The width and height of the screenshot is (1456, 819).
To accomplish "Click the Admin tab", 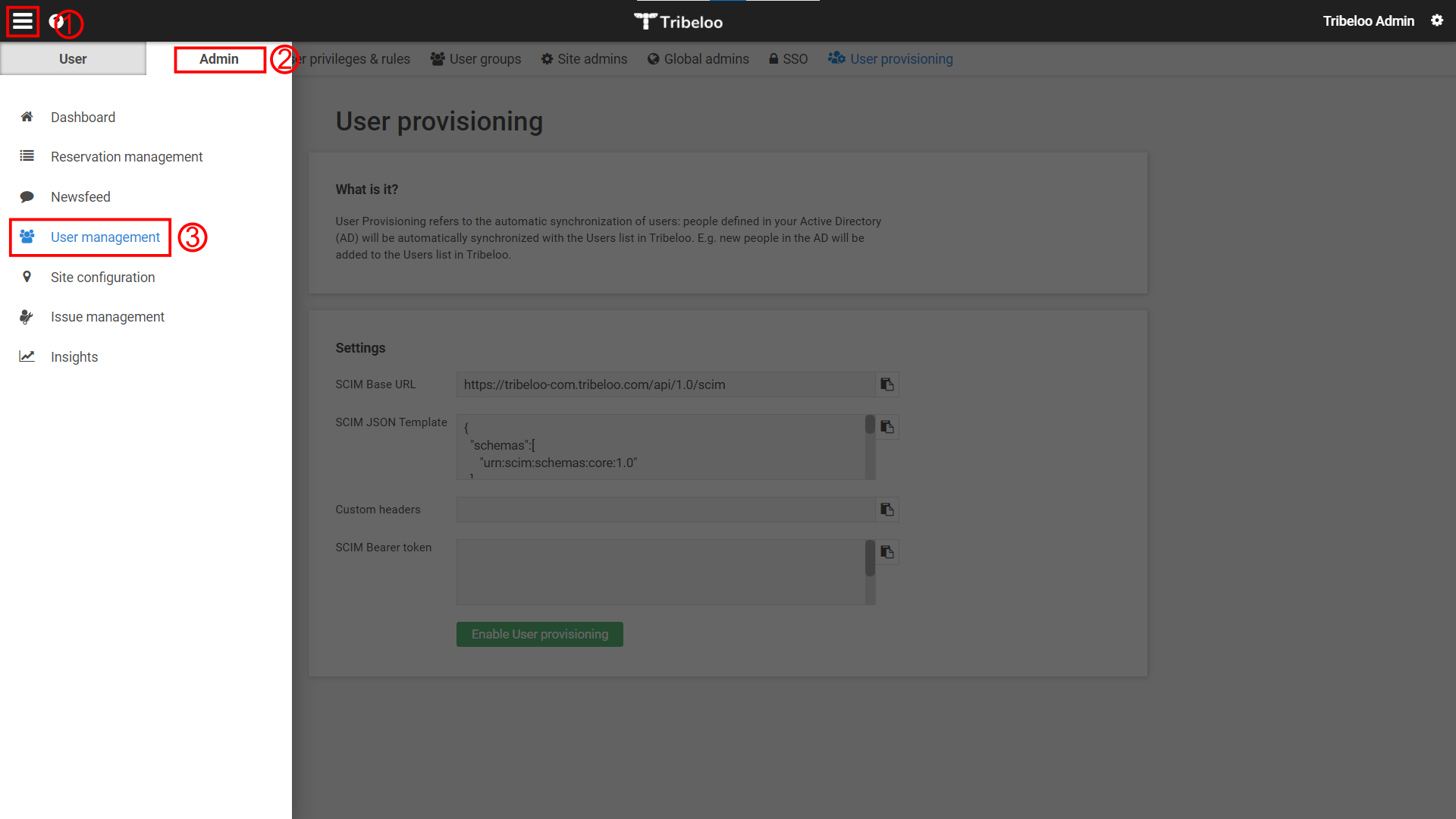I will point(218,59).
